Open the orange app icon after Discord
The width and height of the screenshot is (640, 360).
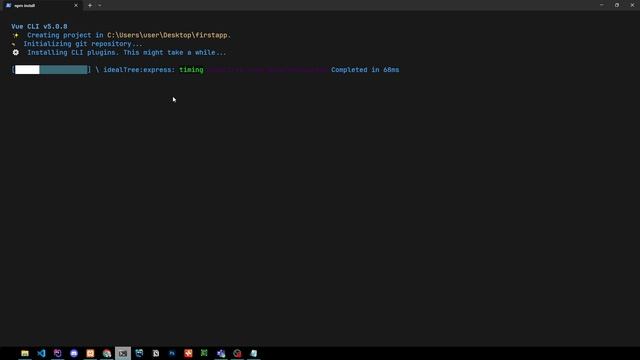tap(90, 353)
